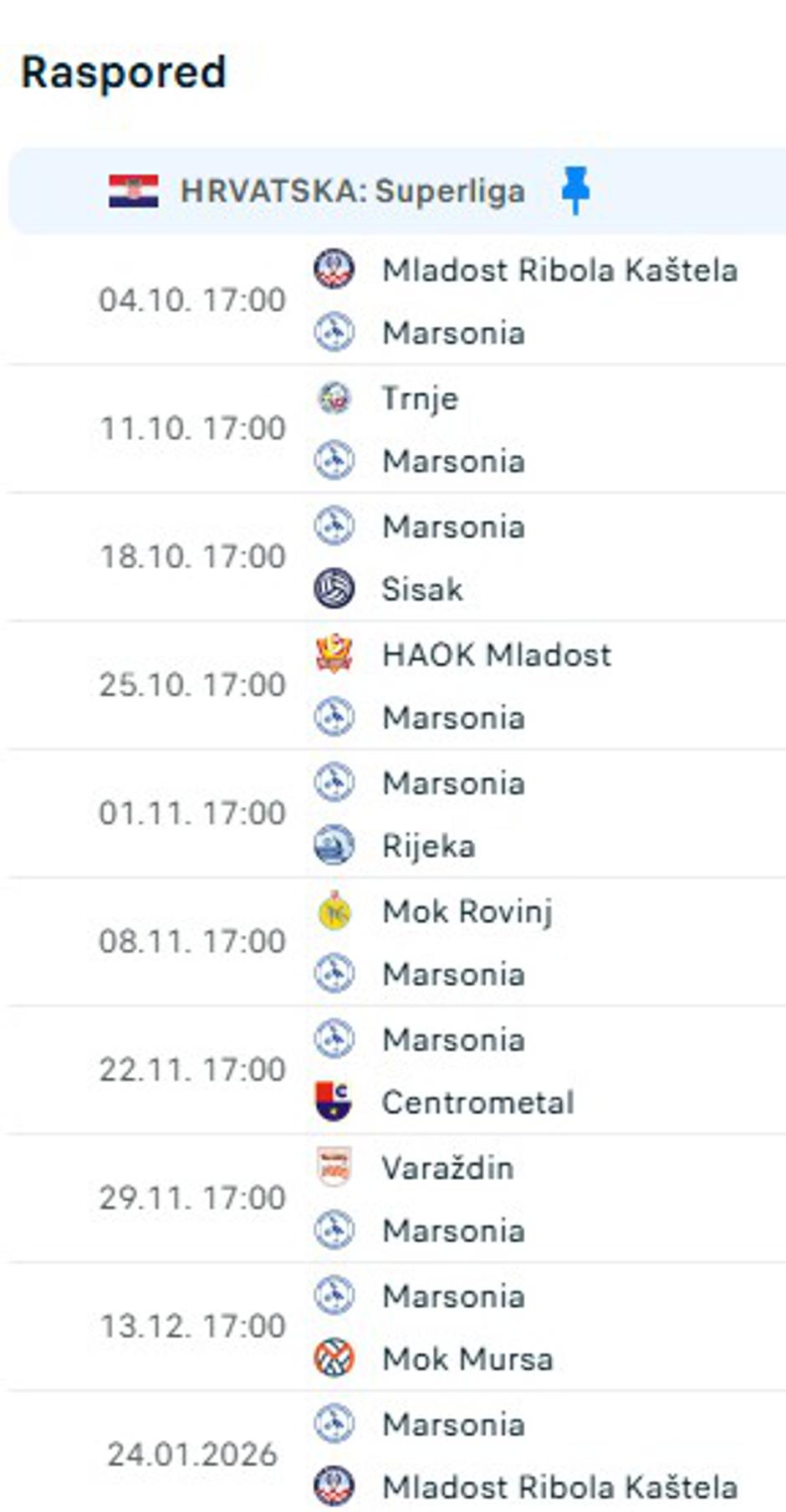This screenshot has width=786, height=1512.
Task: Pin the HRVATSKA Superliga league
Action: point(575,191)
